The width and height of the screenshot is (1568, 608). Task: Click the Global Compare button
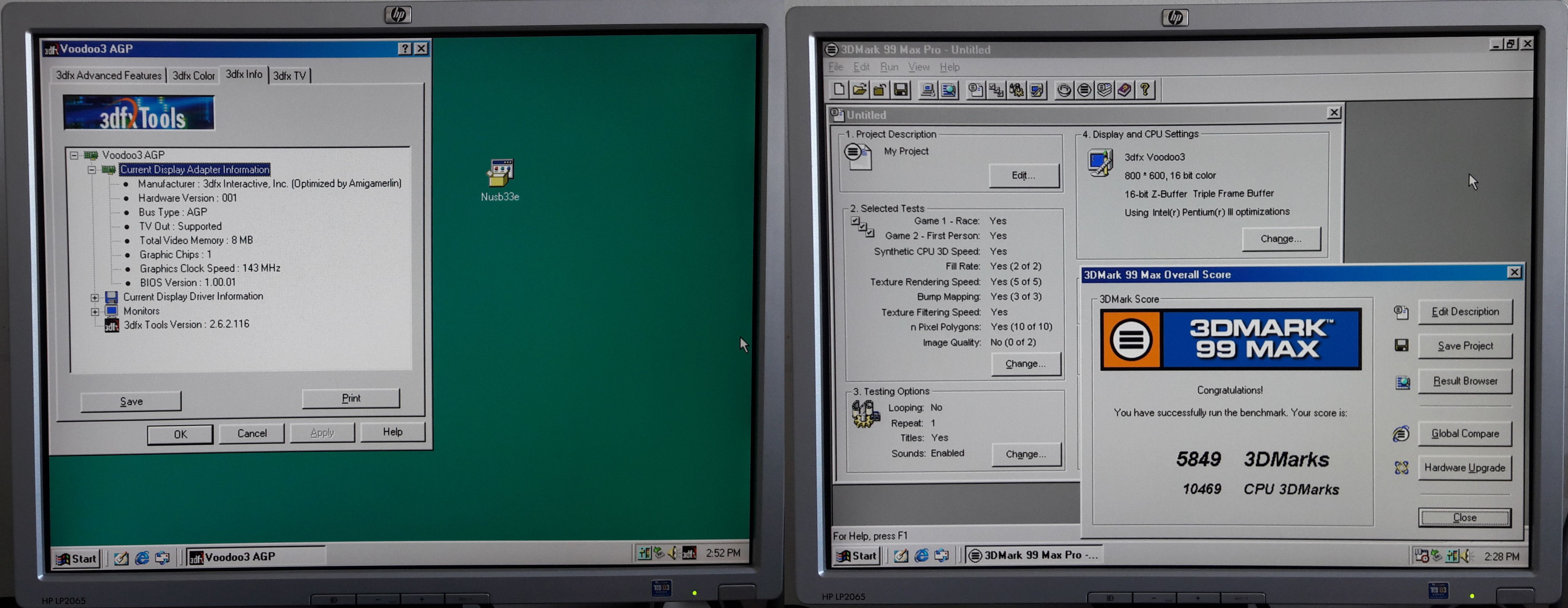tap(1464, 433)
